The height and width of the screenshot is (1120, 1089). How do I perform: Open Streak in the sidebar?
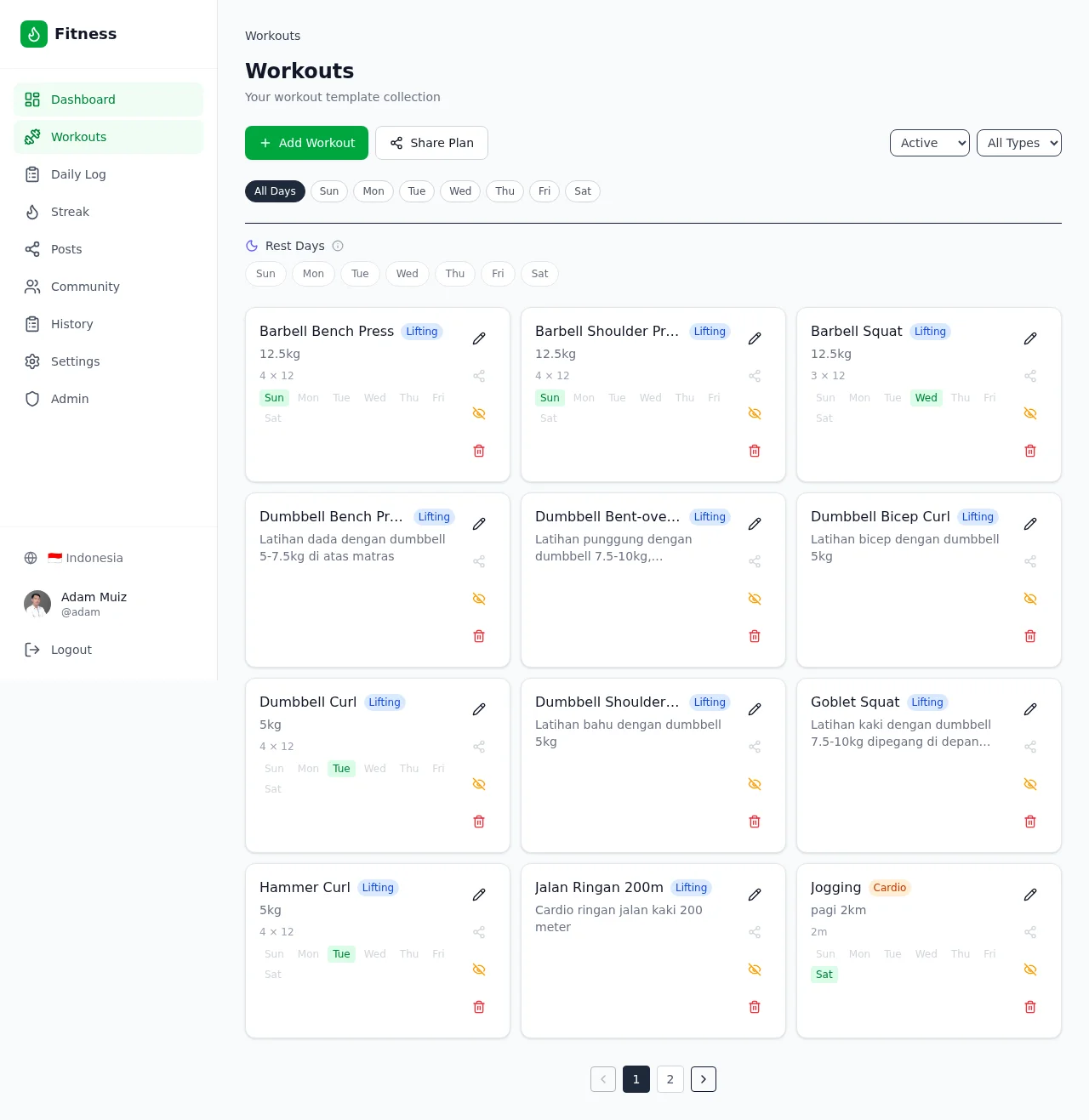[108, 212]
